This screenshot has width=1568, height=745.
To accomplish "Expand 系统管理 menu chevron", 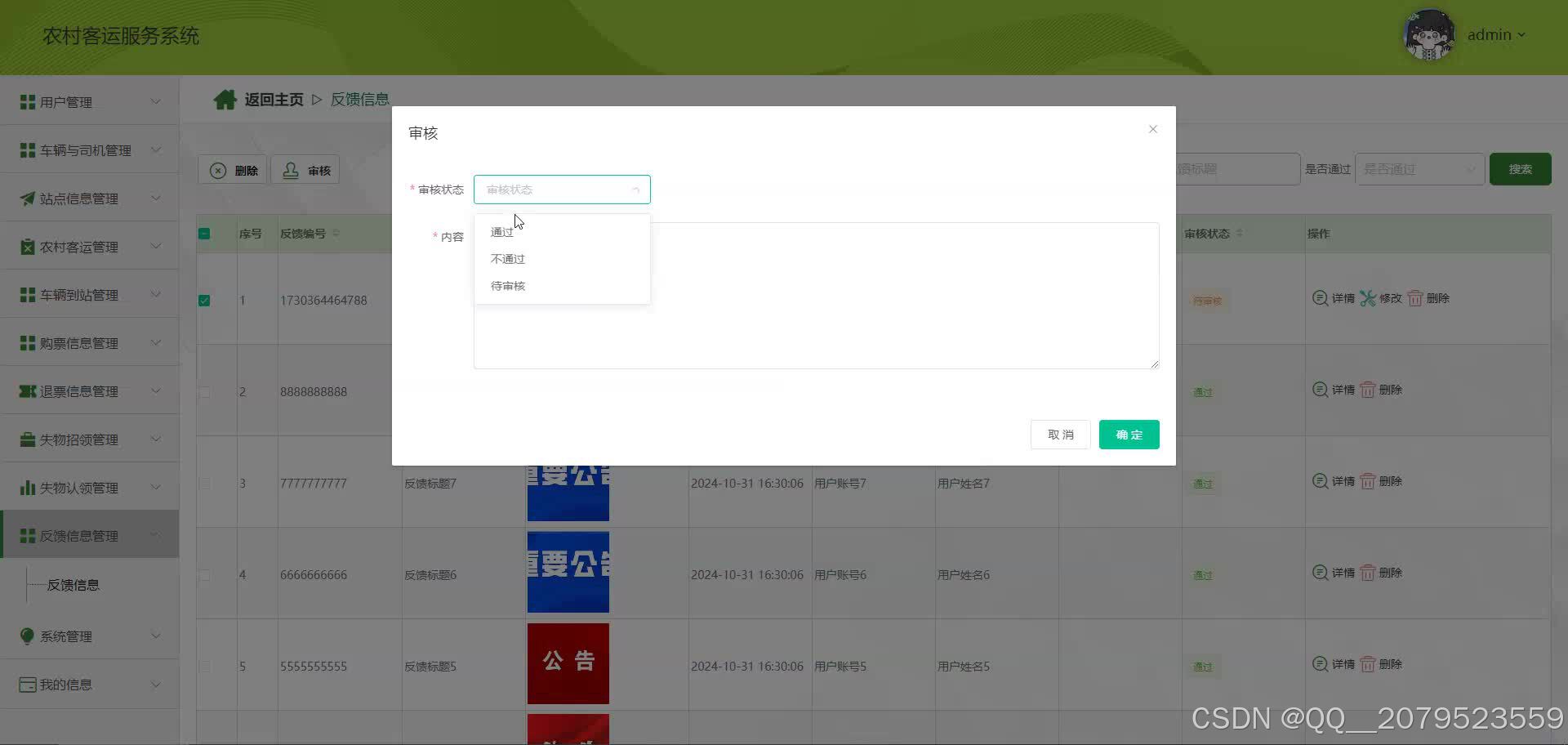I will pyautogui.click(x=155, y=636).
